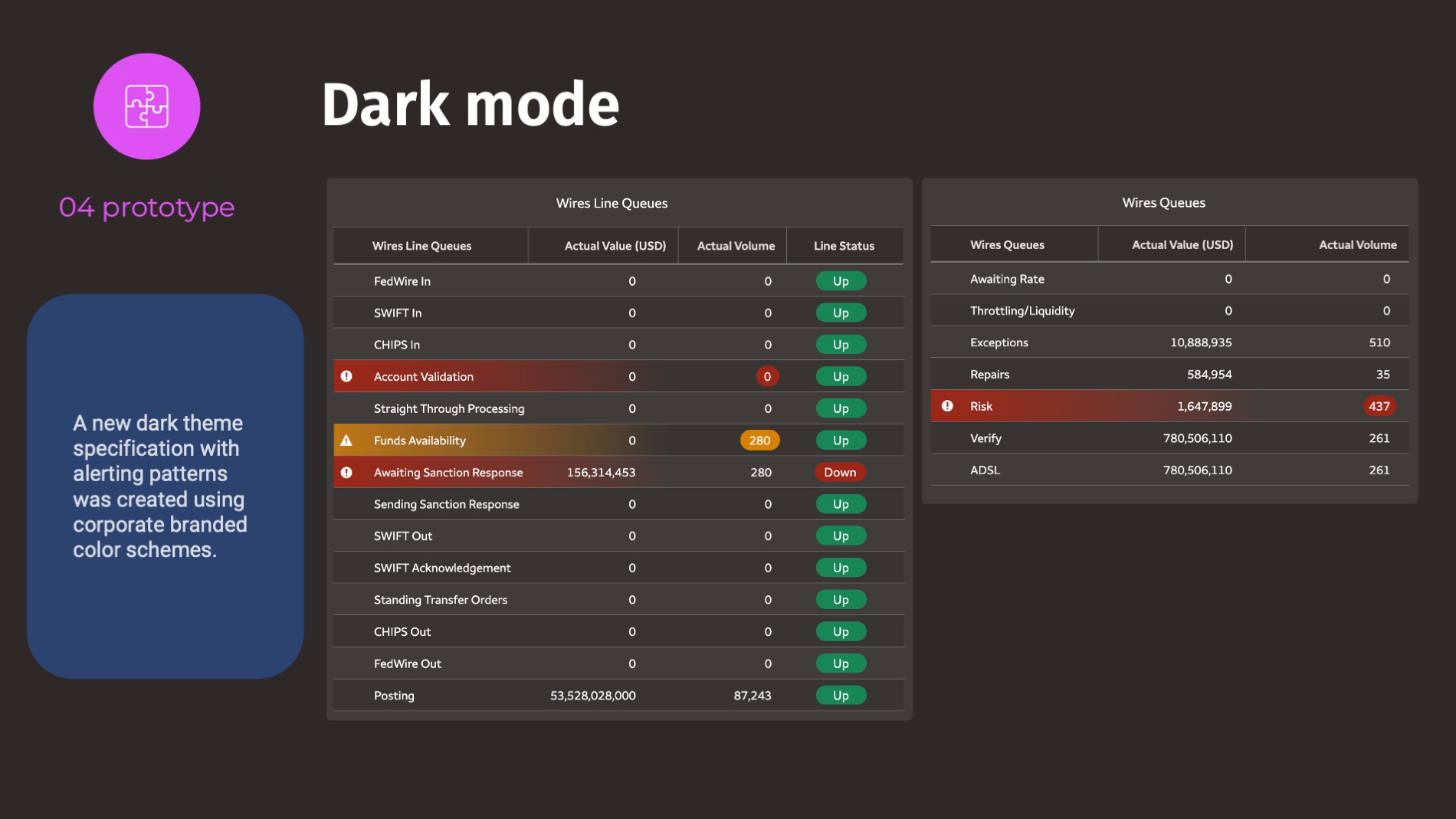Click the Up status for Posting

841,696
